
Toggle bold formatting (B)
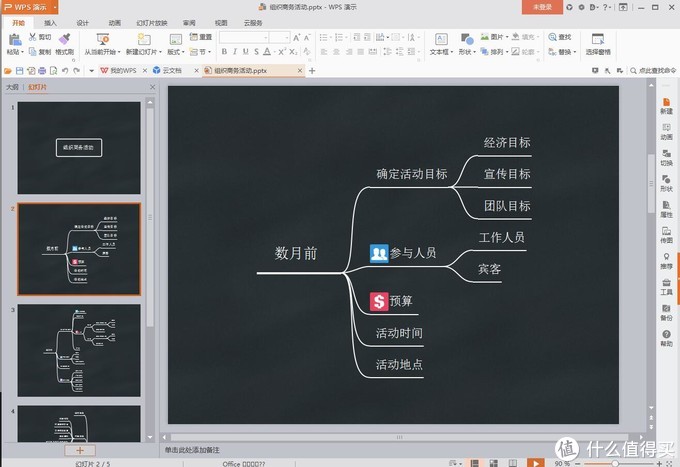(224, 52)
